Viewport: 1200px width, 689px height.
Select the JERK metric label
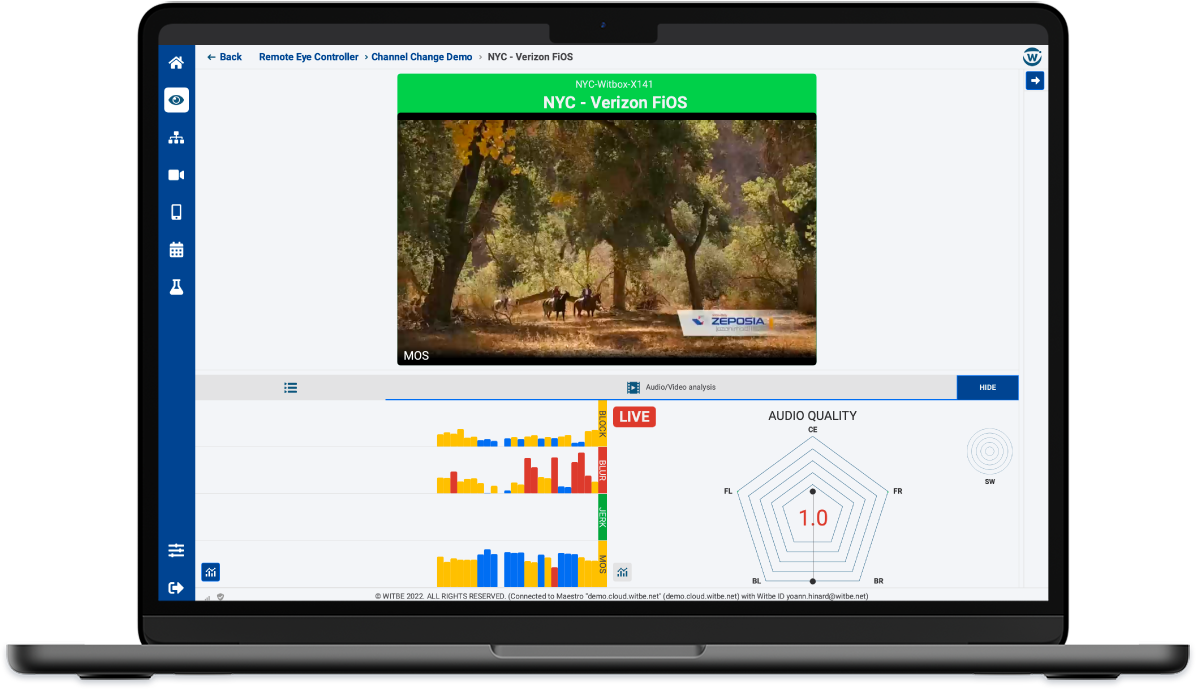(x=603, y=517)
